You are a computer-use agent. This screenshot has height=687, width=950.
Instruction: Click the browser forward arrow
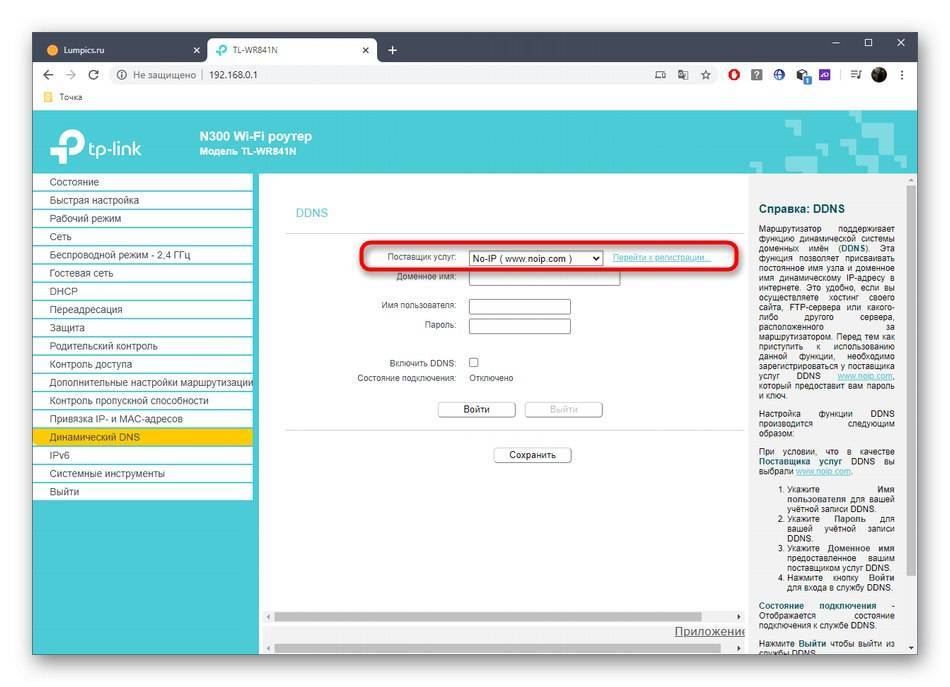[71, 75]
